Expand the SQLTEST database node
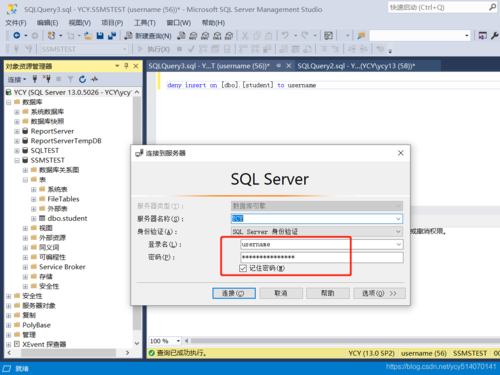500x375 pixels. [x=17, y=151]
